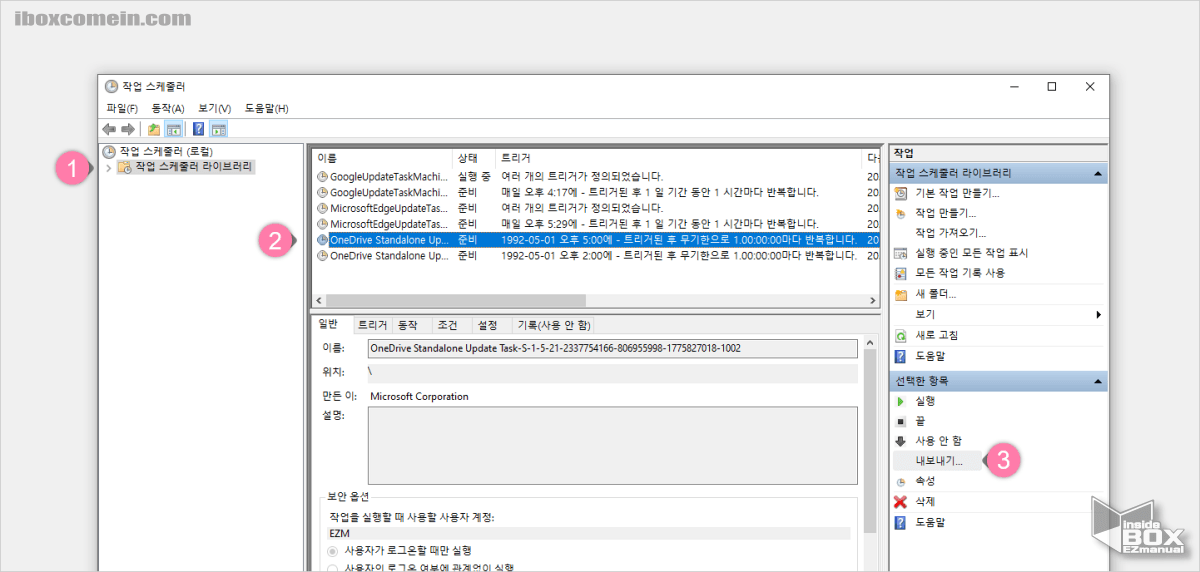Viewport: 1200px width, 572px height.
Task: Click the red X 삭제 icon
Action: coord(901,501)
